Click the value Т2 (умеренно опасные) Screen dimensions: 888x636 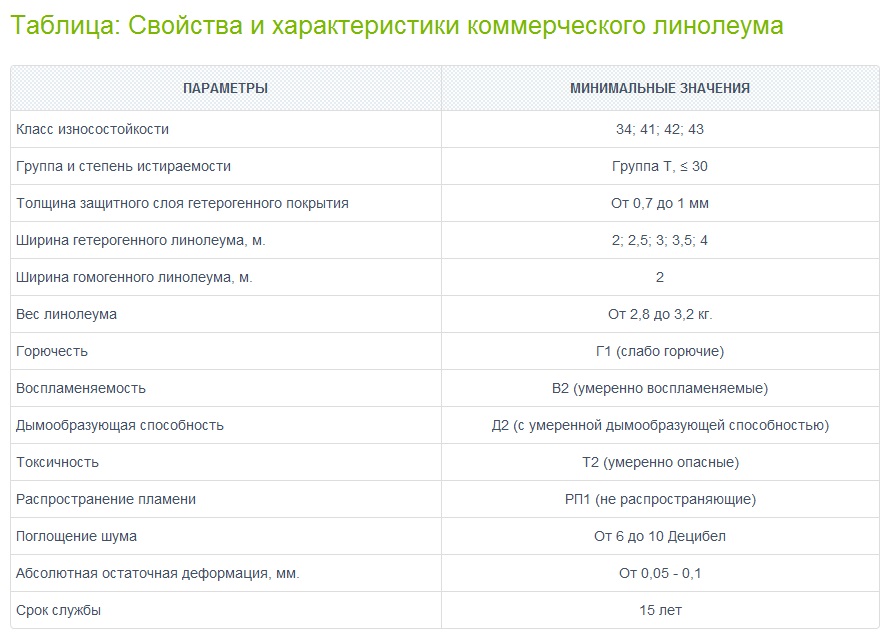pos(660,463)
